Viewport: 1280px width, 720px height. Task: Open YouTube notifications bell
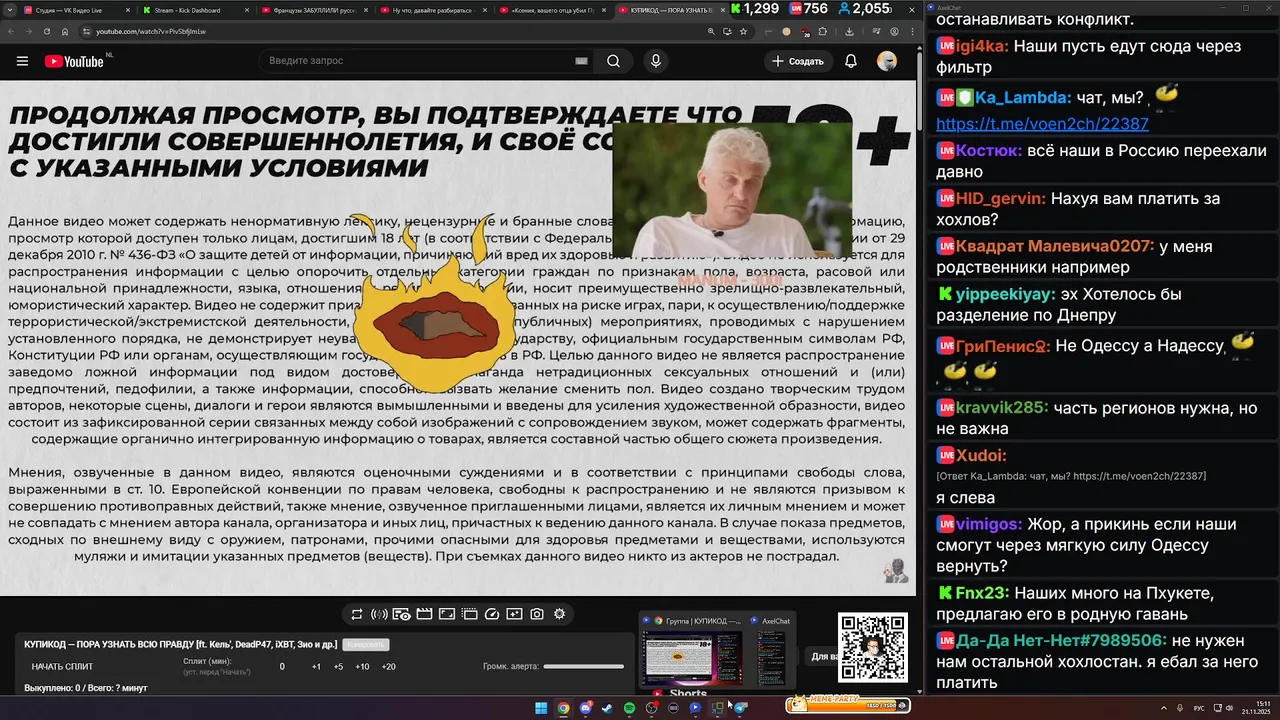coord(851,61)
